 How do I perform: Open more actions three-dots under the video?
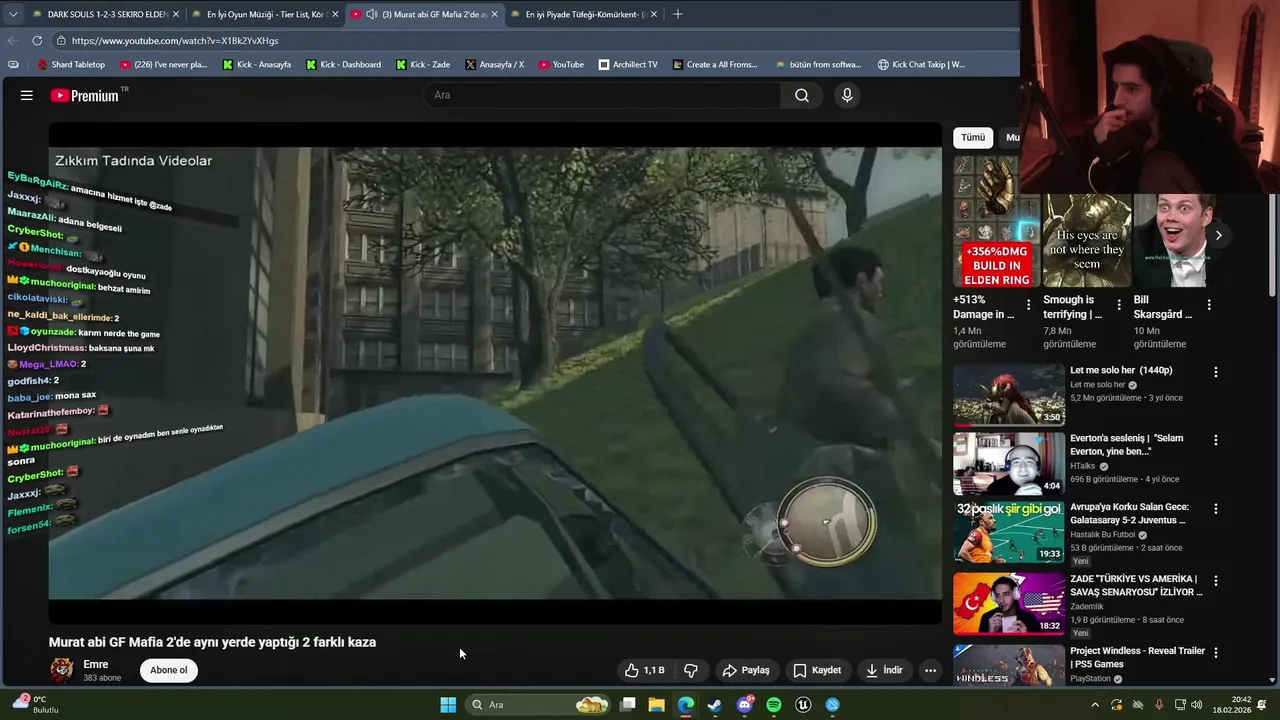[930, 670]
